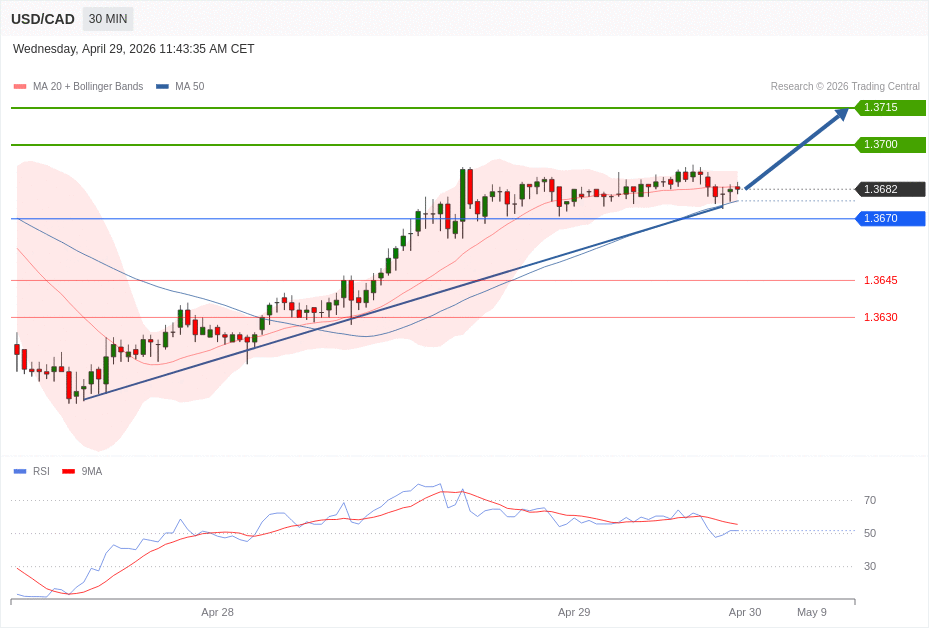Select the Apr 28 date marker
Viewport: 929px width, 629px height.
217,612
